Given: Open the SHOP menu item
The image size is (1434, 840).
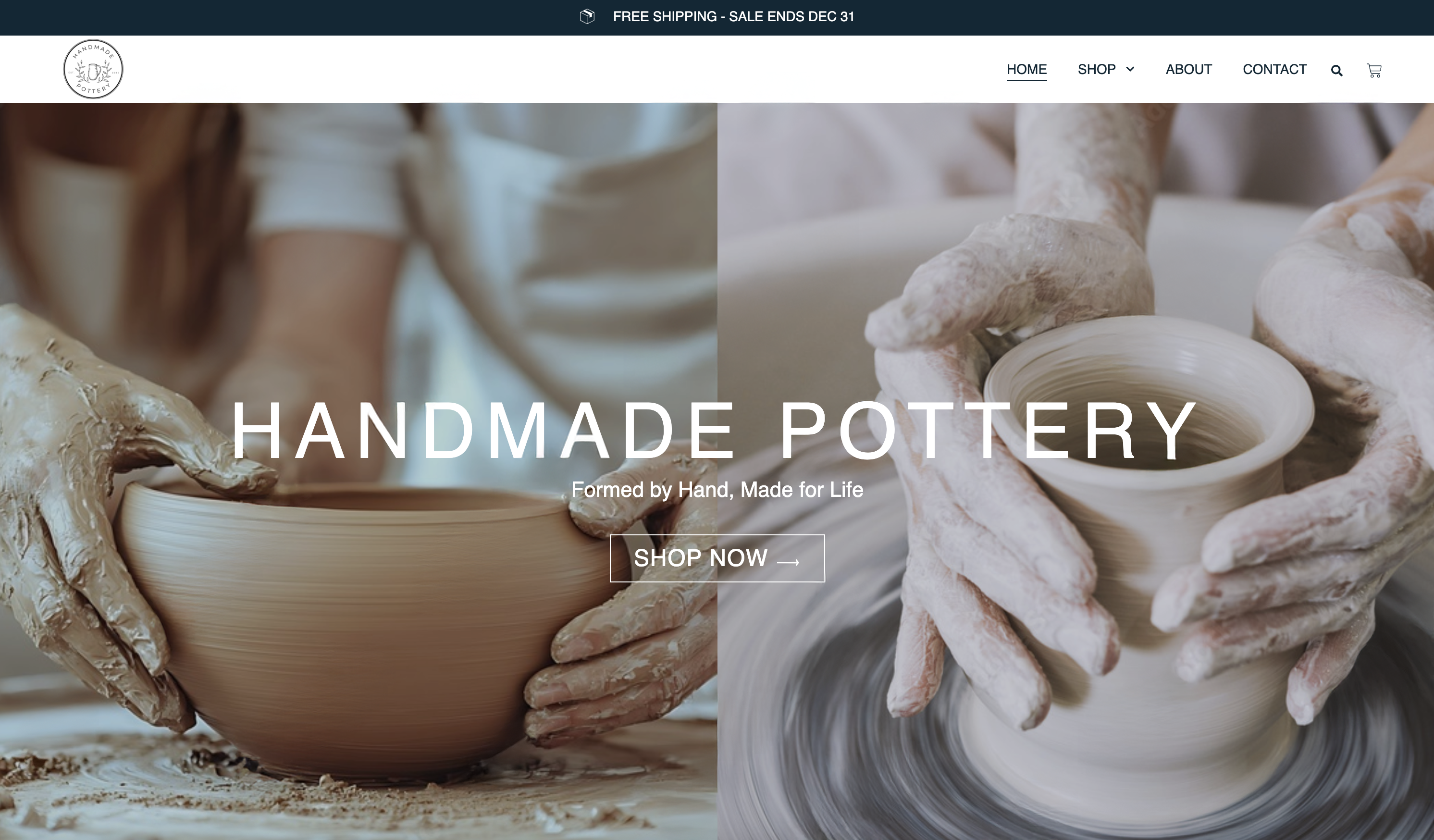Looking at the screenshot, I should coord(1096,69).
